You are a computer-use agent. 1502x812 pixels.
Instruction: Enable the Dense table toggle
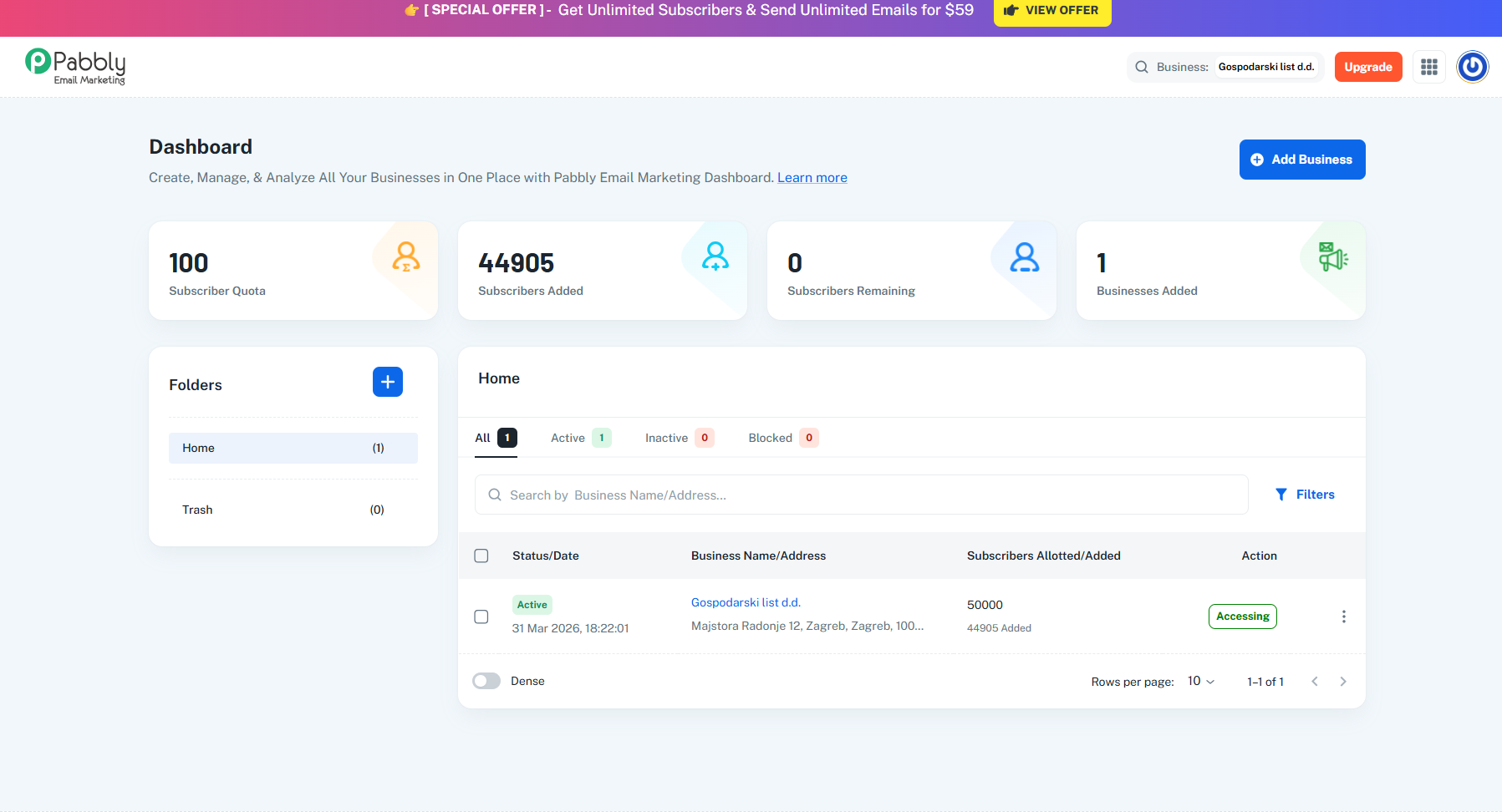click(486, 681)
